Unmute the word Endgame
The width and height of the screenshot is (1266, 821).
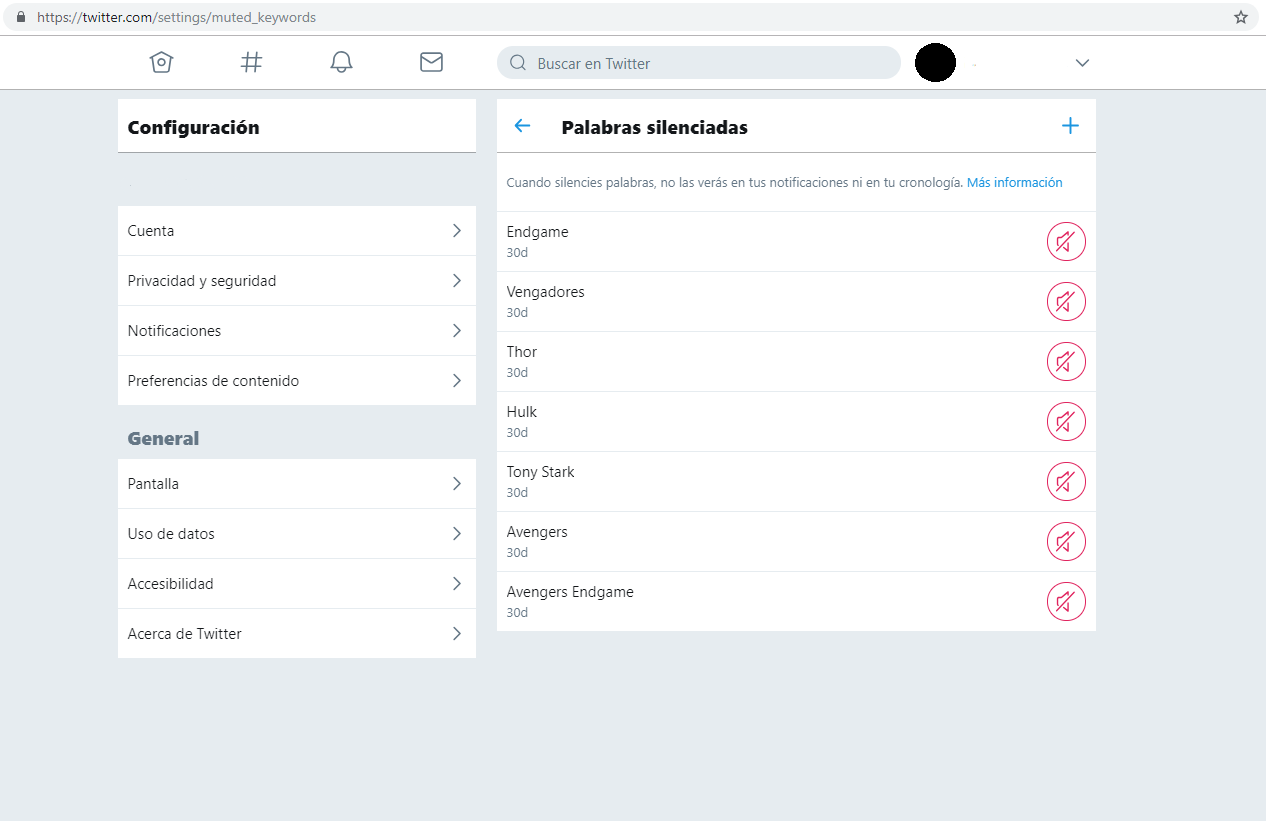point(1066,242)
